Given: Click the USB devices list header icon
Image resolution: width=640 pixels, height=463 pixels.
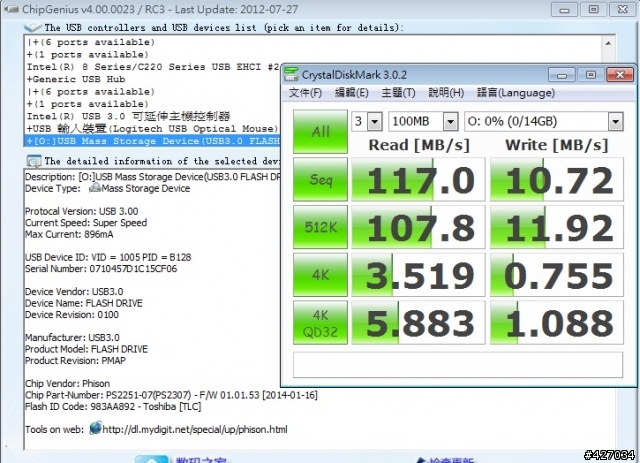Looking at the screenshot, I should [33, 27].
